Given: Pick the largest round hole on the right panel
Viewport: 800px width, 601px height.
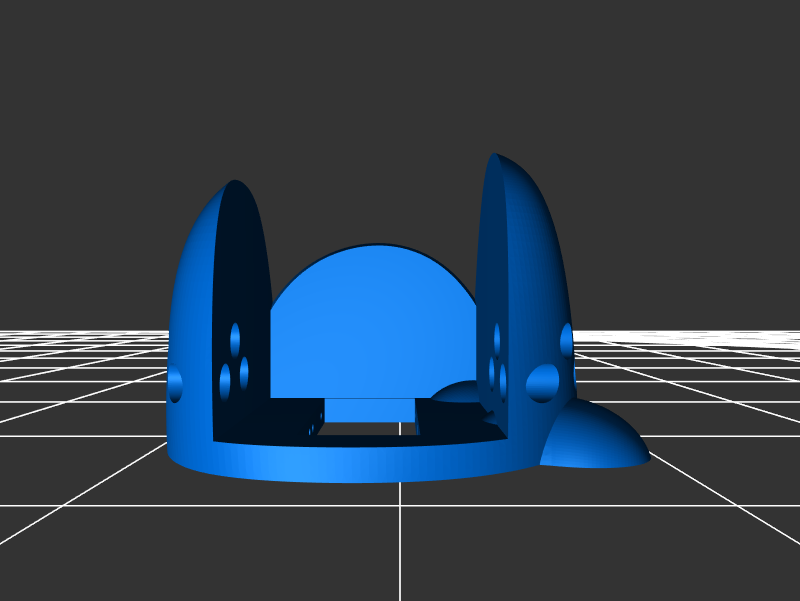Looking at the screenshot, I should click(543, 382).
